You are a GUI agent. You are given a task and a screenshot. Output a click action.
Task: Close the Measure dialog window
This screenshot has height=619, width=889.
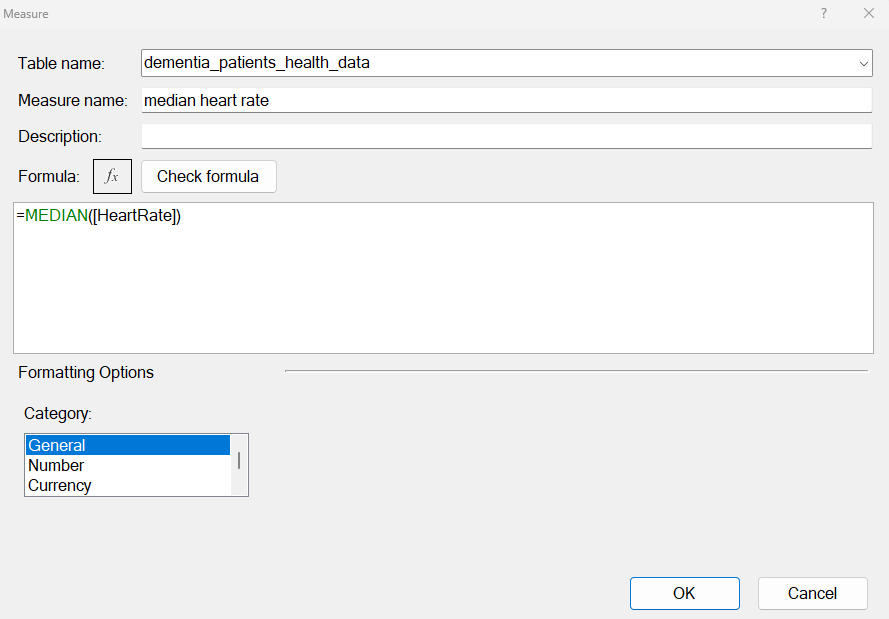[x=868, y=13]
